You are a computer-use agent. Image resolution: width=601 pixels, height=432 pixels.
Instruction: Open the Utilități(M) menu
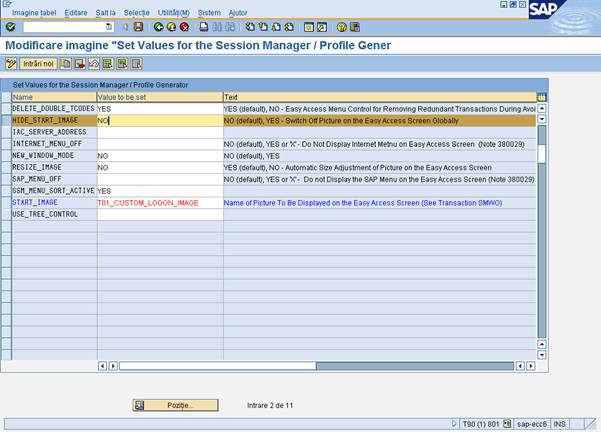click(x=174, y=13)
